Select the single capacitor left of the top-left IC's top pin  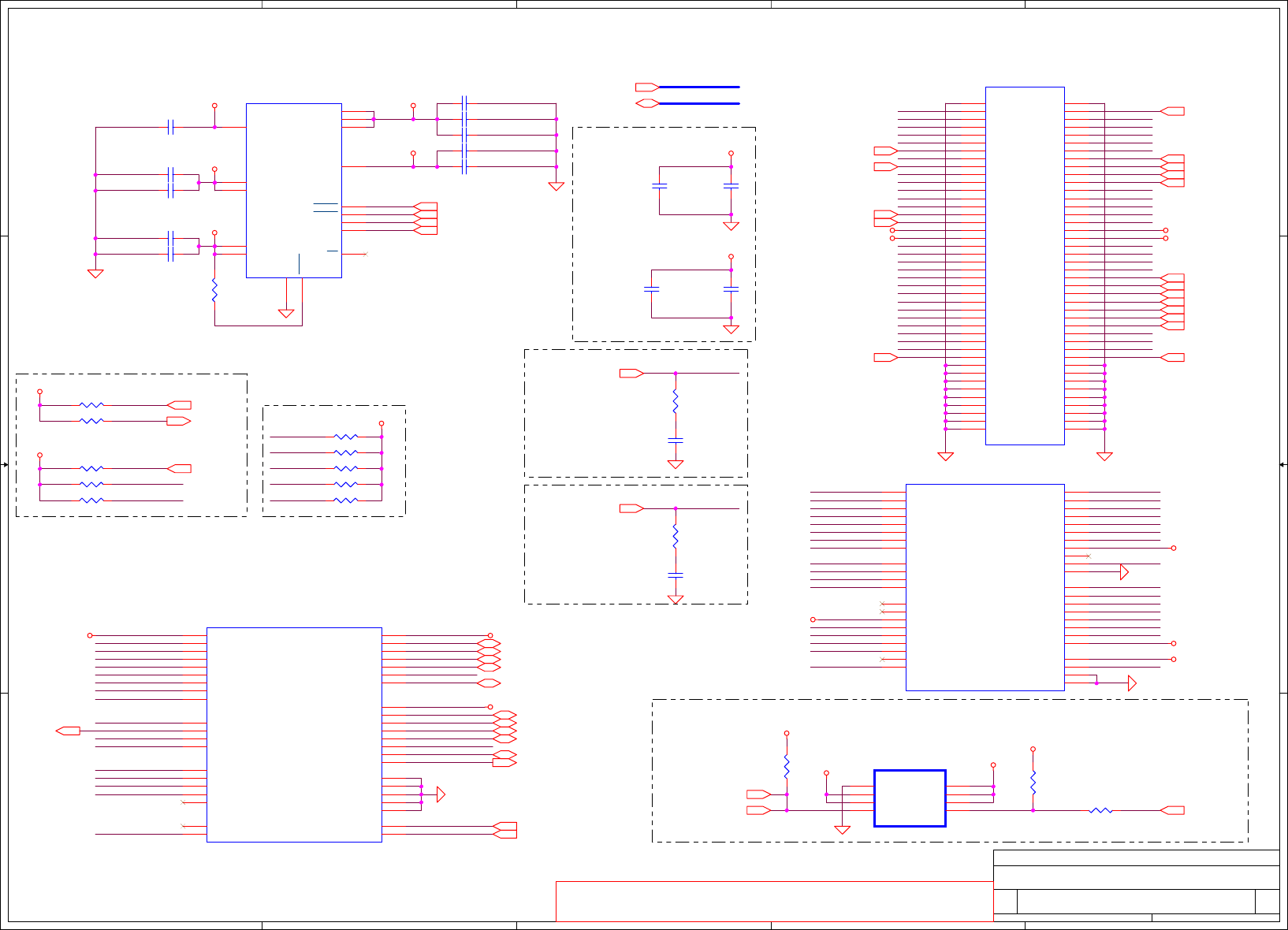pyautogui.click(x=171, y=127)
